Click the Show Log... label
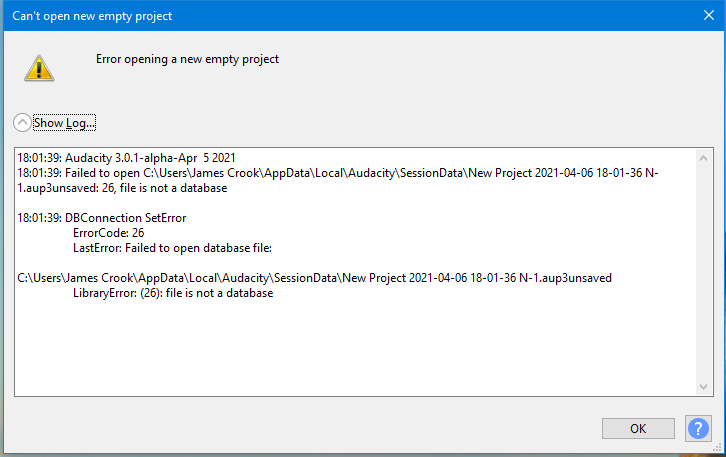 (x=64, y=123)
